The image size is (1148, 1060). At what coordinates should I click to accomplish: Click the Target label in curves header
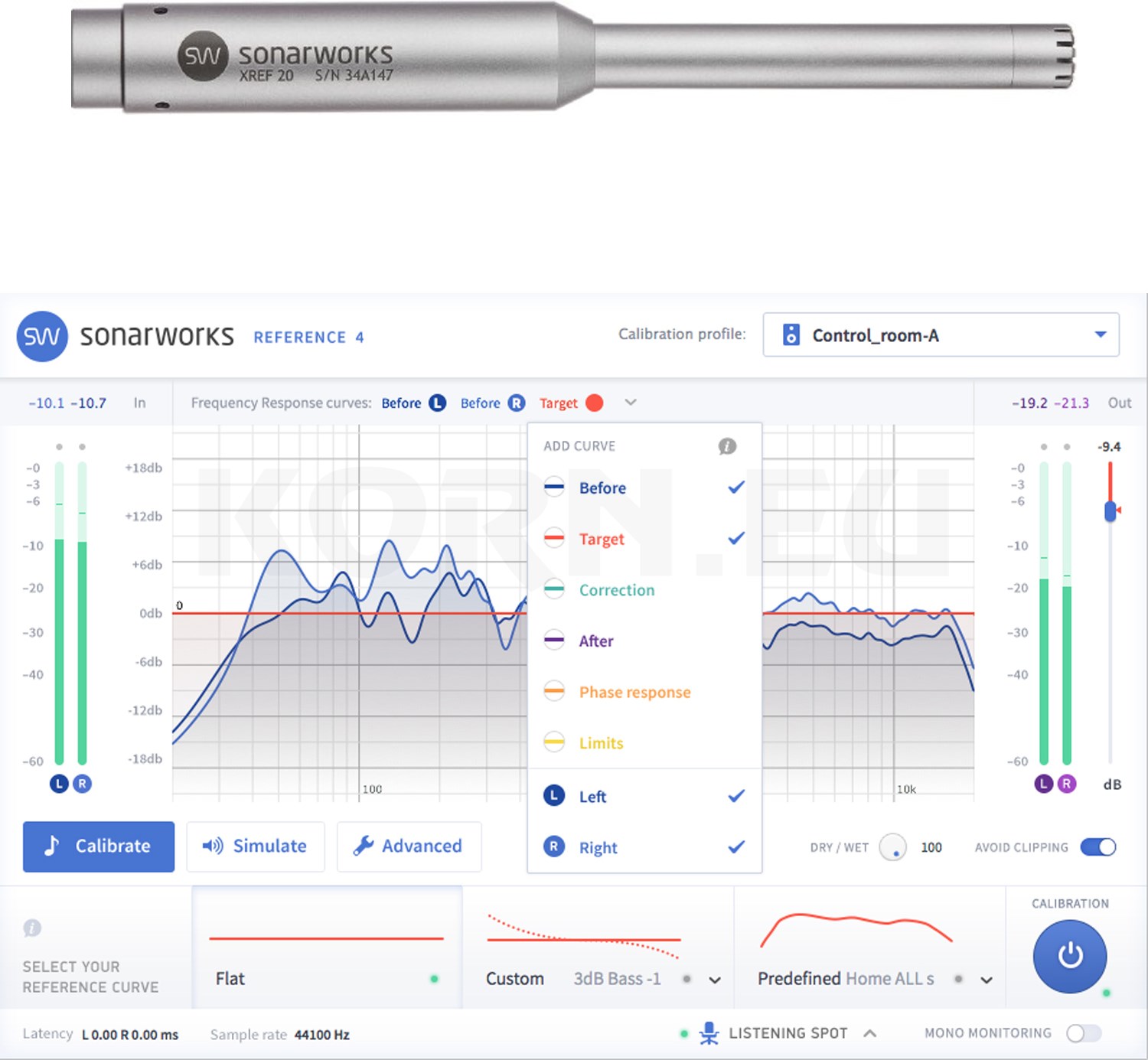coord(559,403)
